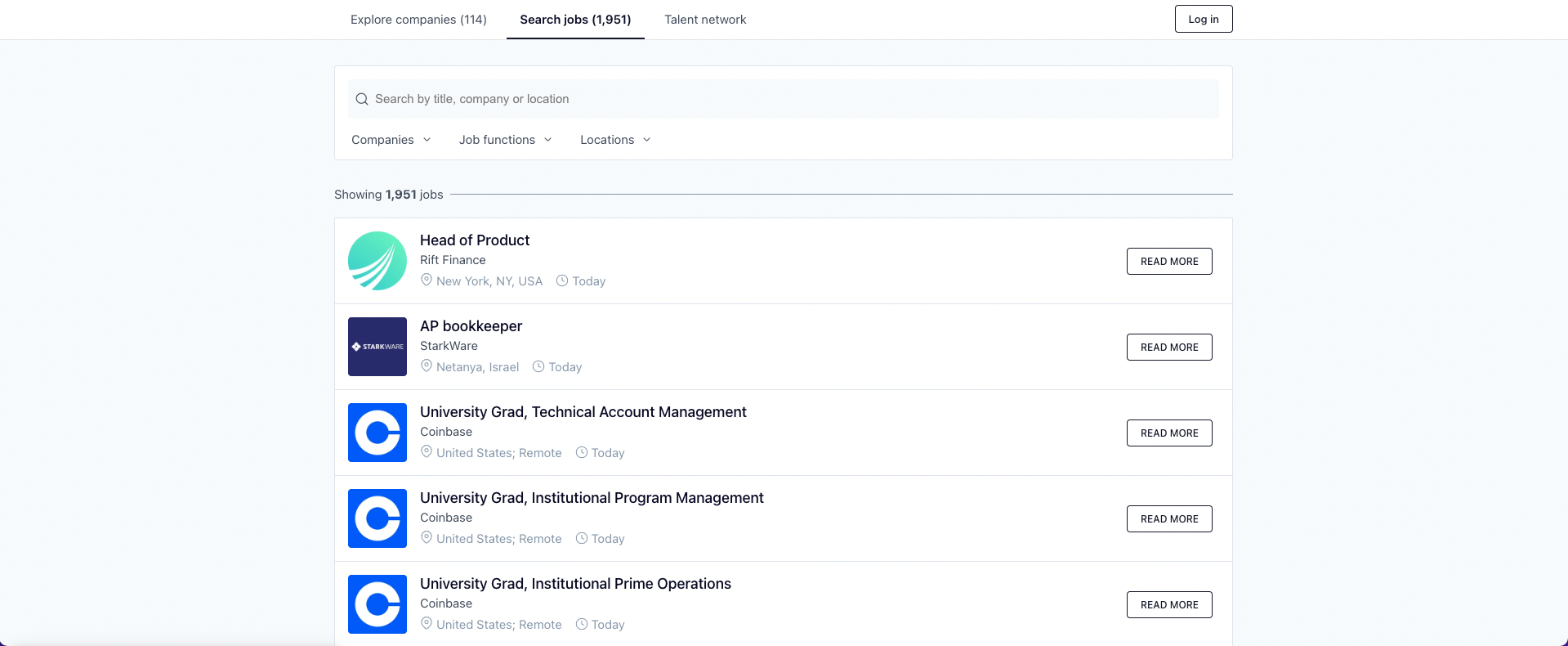
Task: Expand the Locations filter dropdown
Action: (615, 140)
